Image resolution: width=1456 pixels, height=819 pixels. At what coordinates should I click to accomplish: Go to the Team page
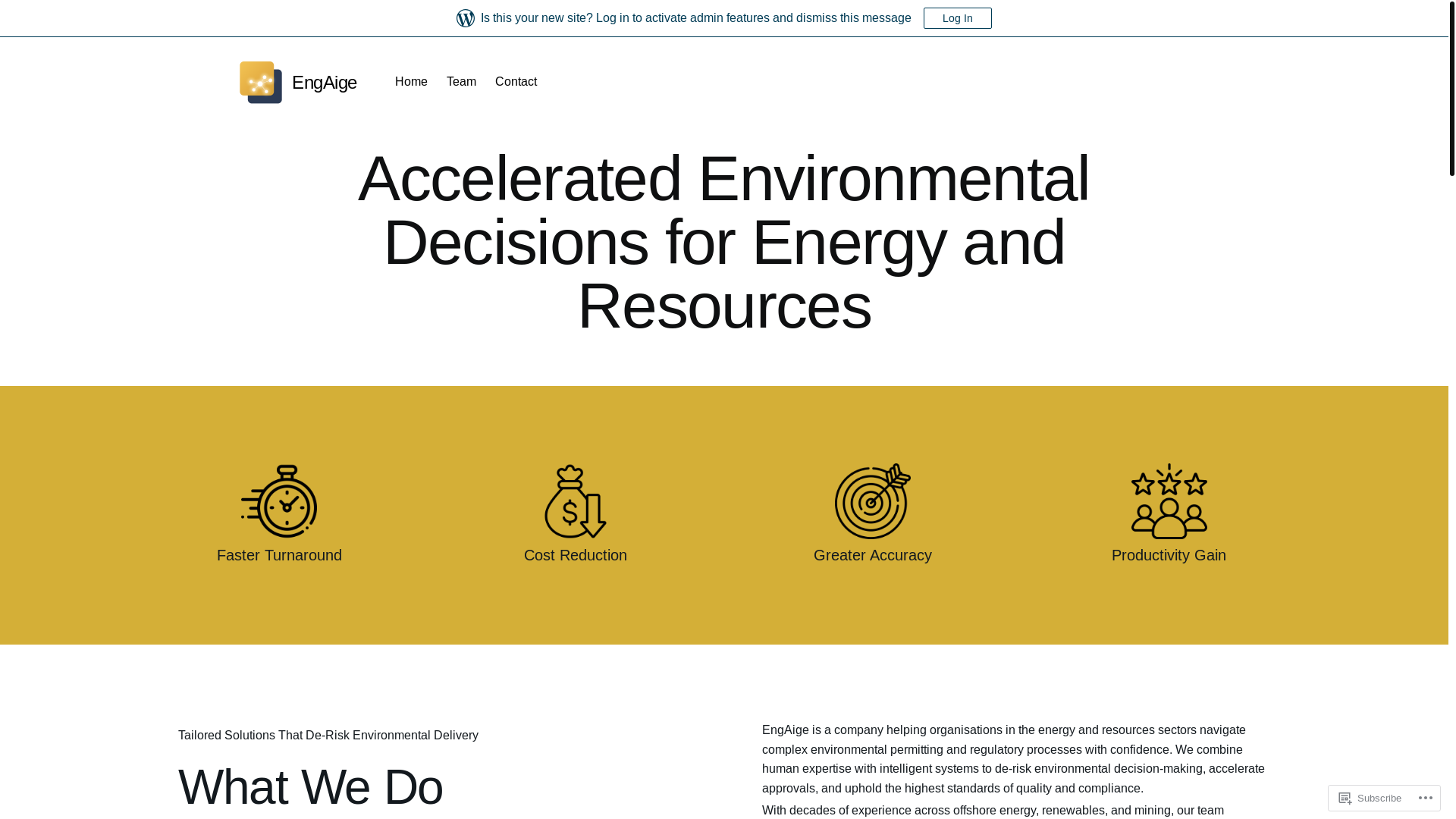pos(461,82)
